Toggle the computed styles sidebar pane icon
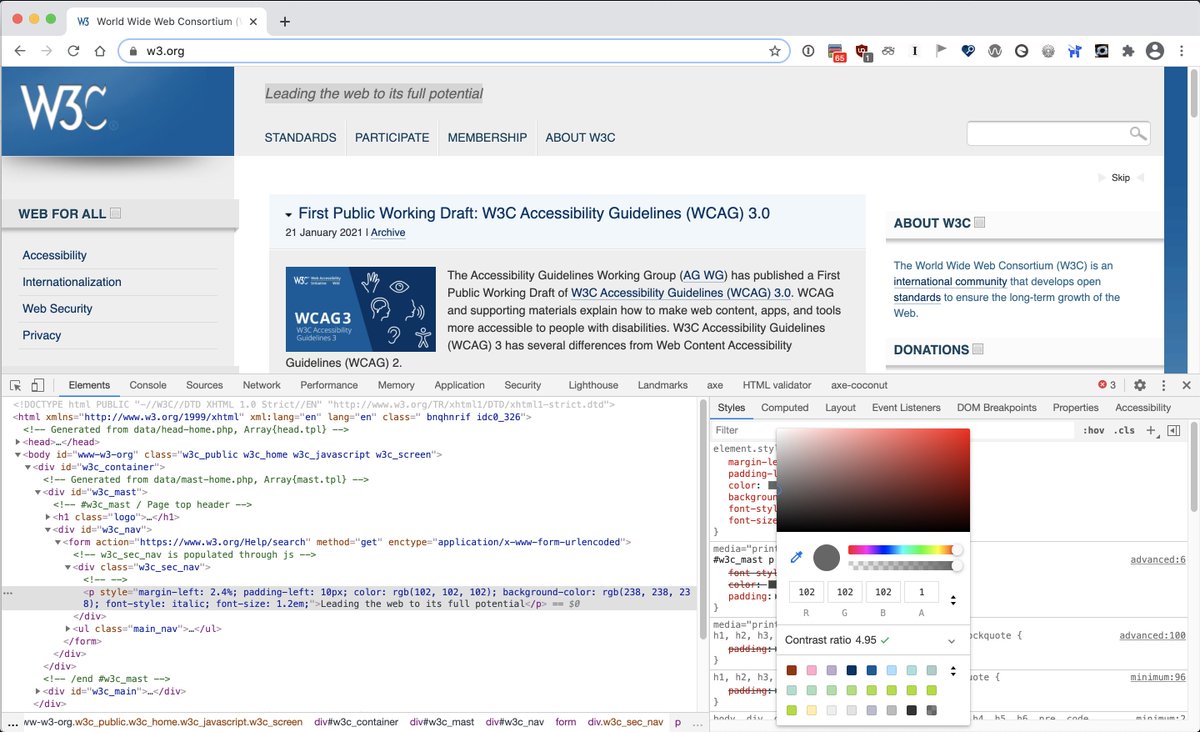Screen dimensions: 1200x732 [1174, 430]
